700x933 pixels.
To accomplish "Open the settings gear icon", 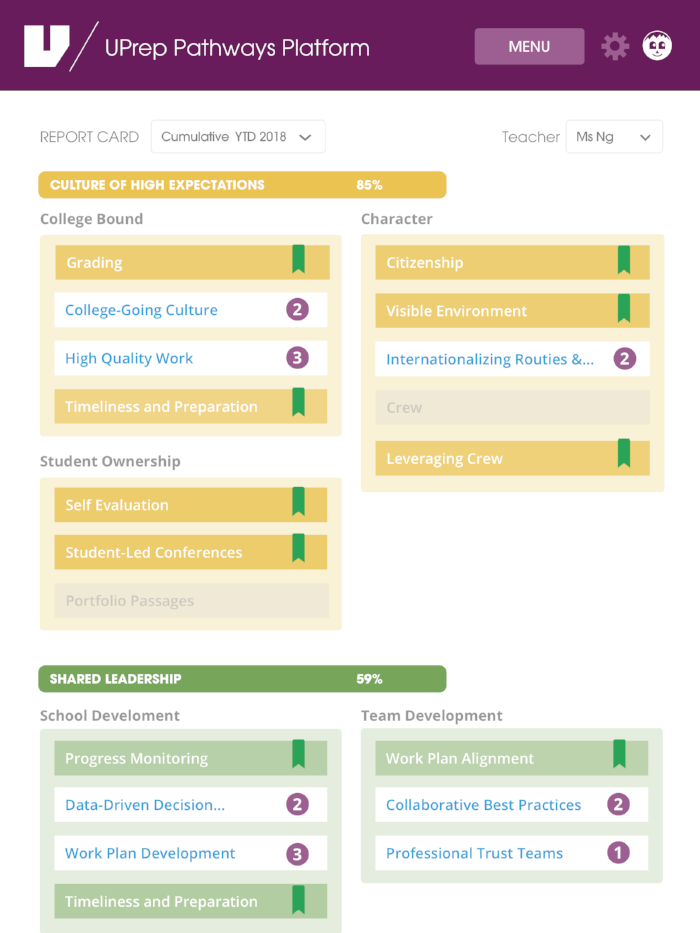I will pyautogui.click(x=615, y=46).
